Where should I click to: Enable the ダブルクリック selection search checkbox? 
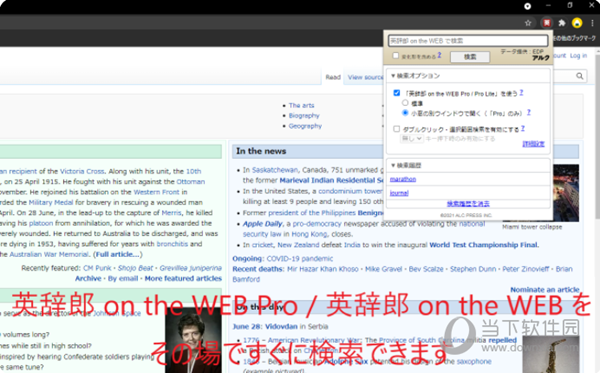tap(397, 129)
